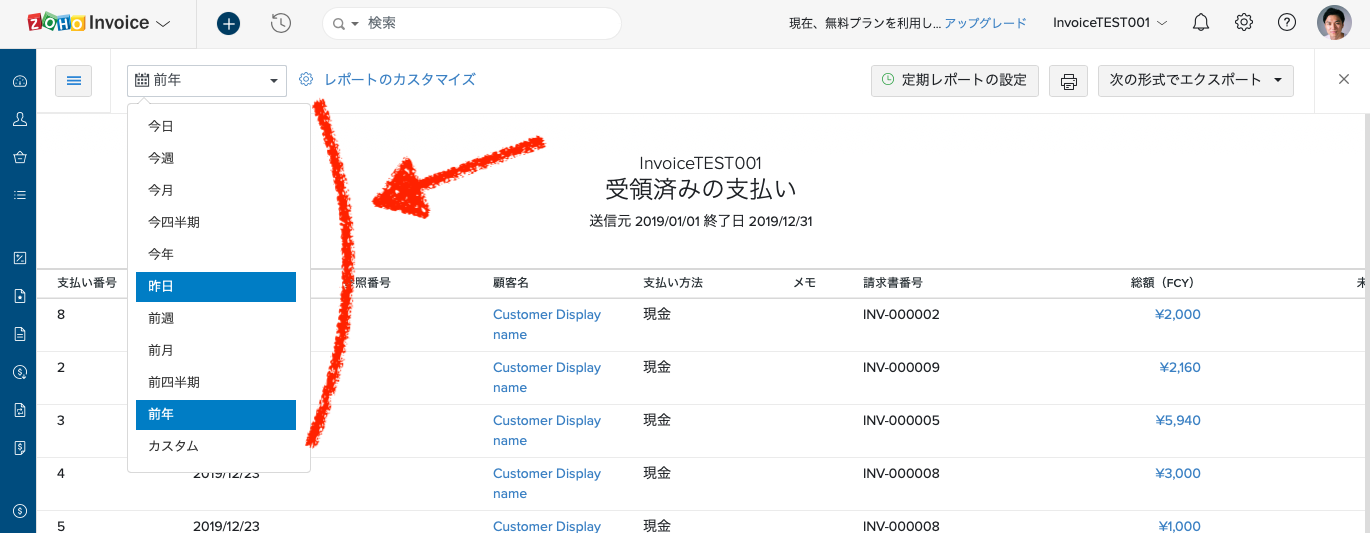The height and width of the screenshot is (533, 1370).
Task: Click the メモ column header
Action: click(805, 283)
